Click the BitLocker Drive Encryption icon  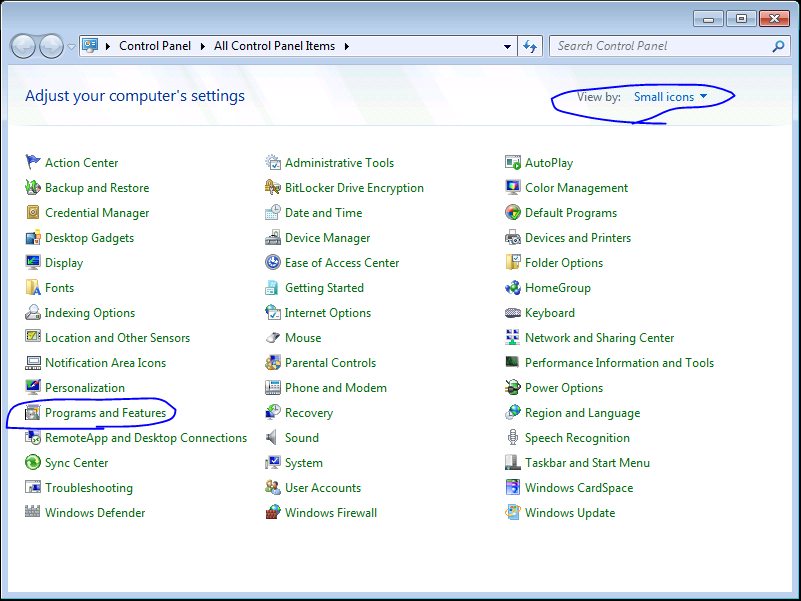(273, 187)
